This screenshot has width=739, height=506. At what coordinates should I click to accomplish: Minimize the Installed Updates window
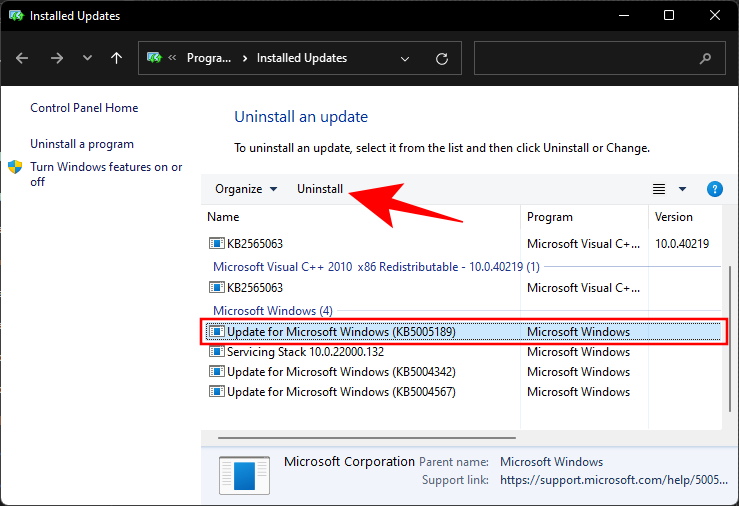pos(624,16)
